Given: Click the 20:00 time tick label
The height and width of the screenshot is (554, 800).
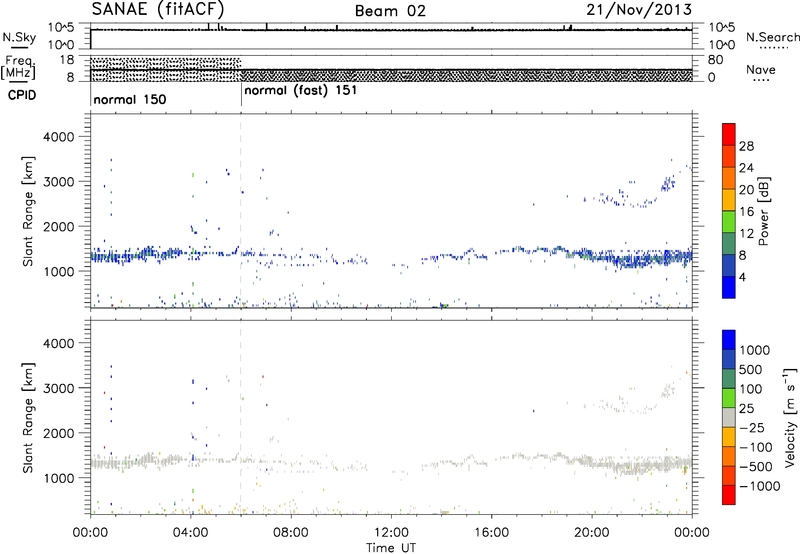Looking at the screenshot, I should 592,533.
